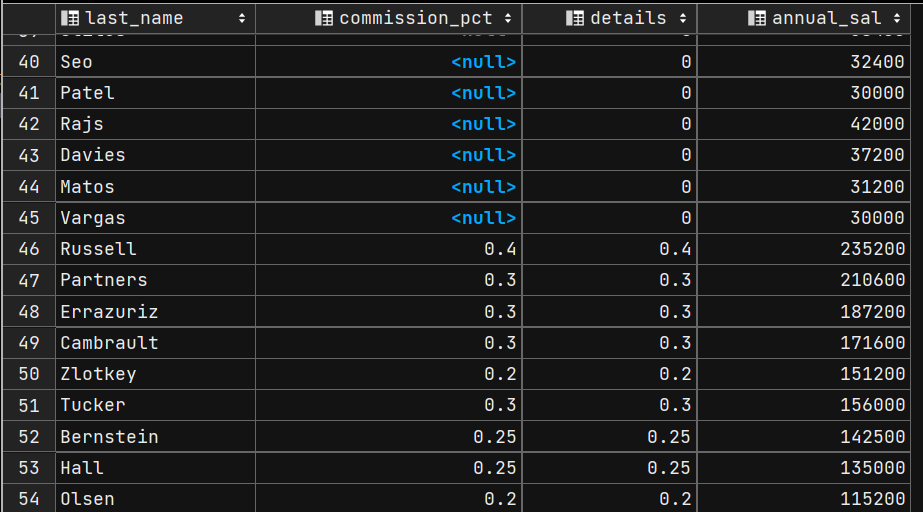Click Russell's commission_pct value 0.4
The image size is (923, 512).
coord(389,249)
